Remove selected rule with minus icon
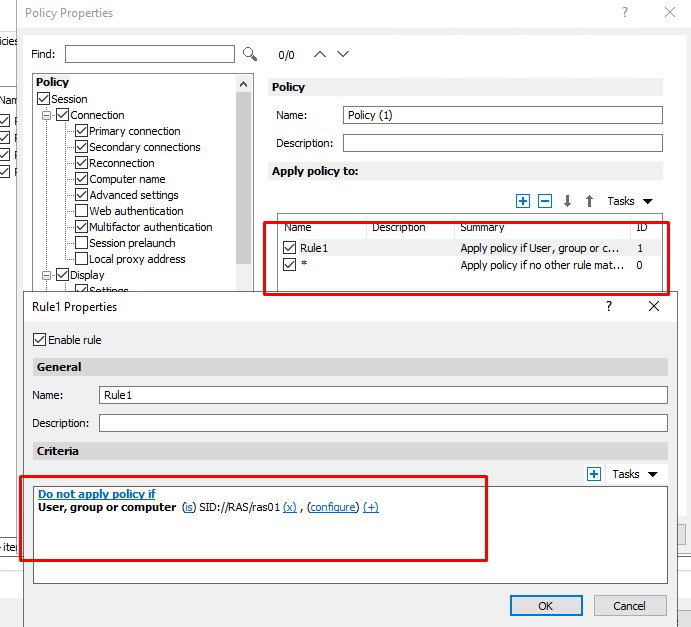Screen dimensions: 691x627 pos(545,201)
